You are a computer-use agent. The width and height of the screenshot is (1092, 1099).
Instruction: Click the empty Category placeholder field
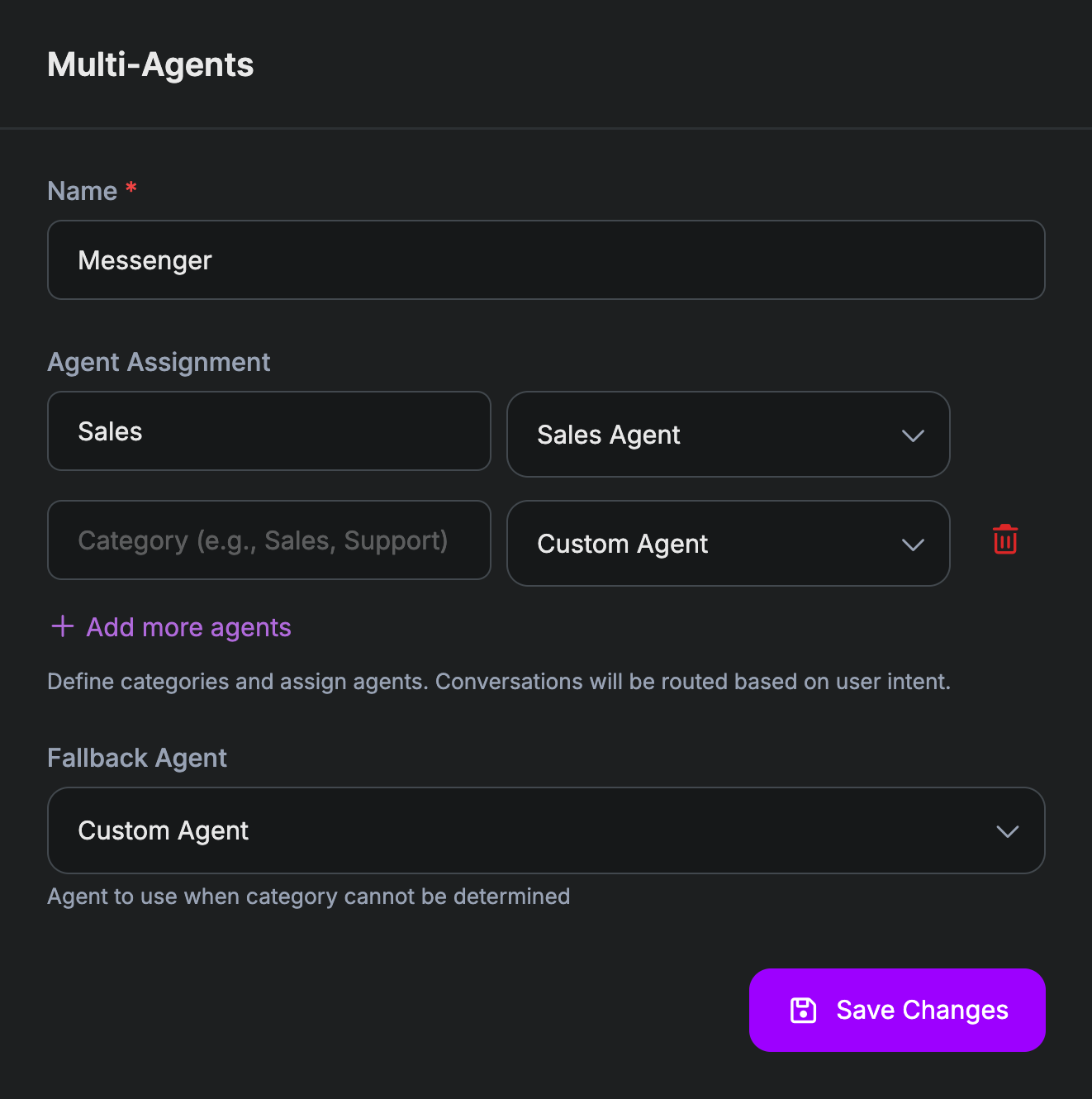[269, 540]
